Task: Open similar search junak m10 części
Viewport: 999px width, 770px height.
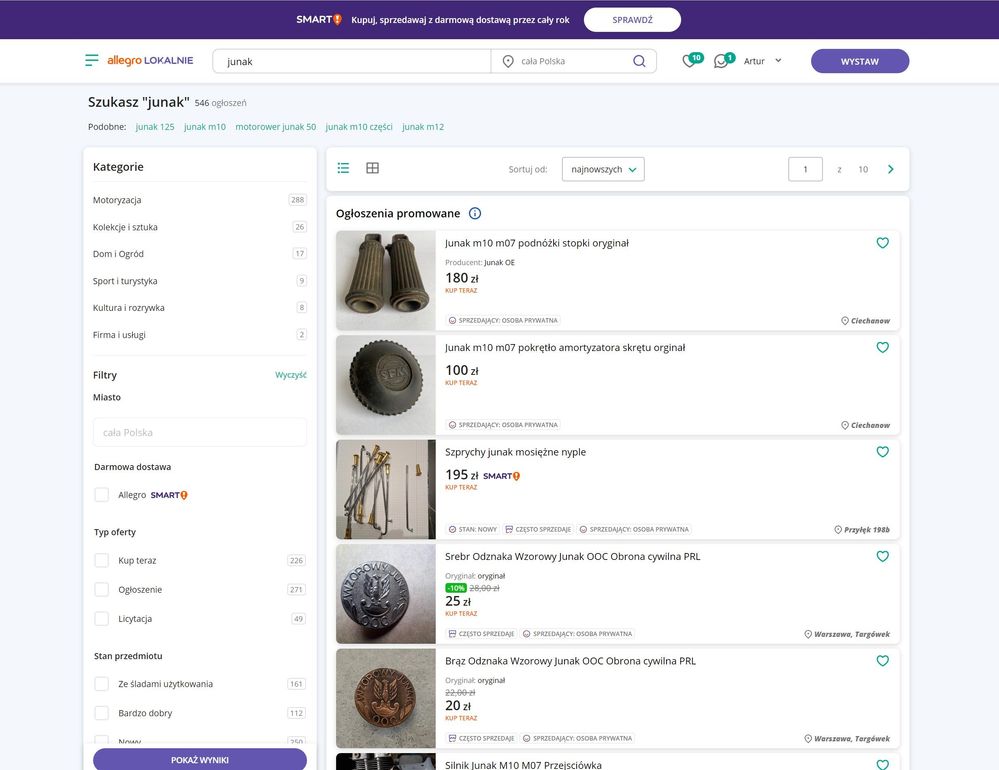Action: click(x=359, y=127)
